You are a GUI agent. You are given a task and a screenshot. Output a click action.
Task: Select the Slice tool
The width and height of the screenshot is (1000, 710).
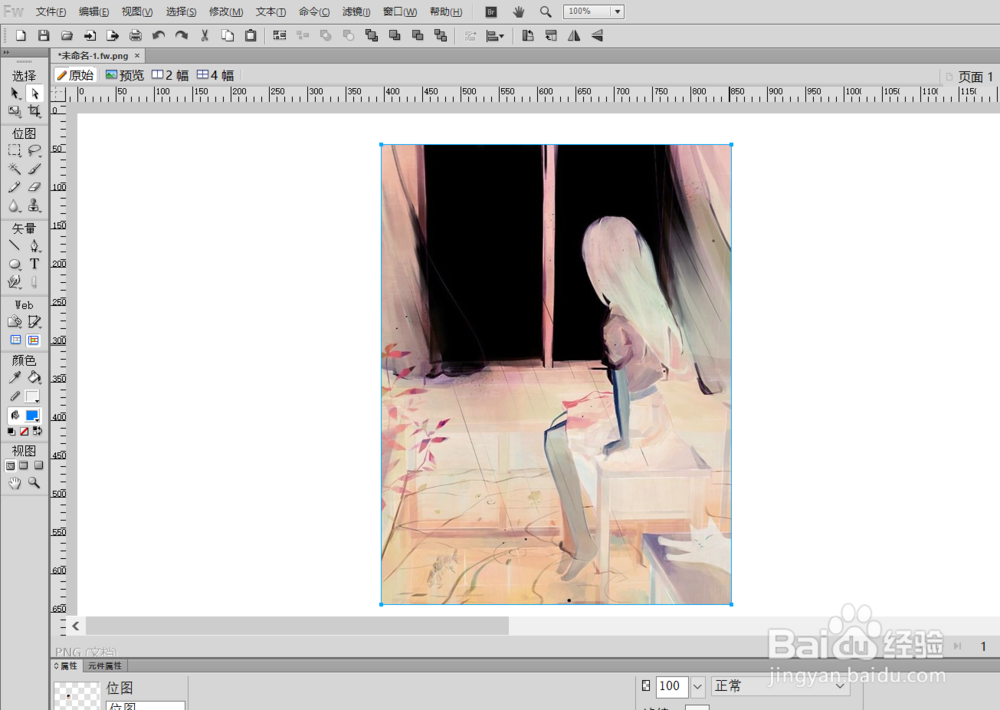coord(34,322)
